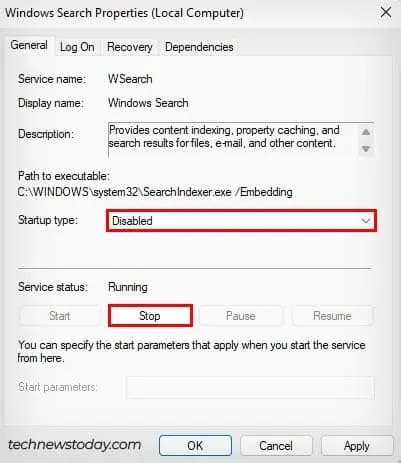This screenshot has width=401, height=463.
Task: Click the executable path text
Action: point(155,192)
